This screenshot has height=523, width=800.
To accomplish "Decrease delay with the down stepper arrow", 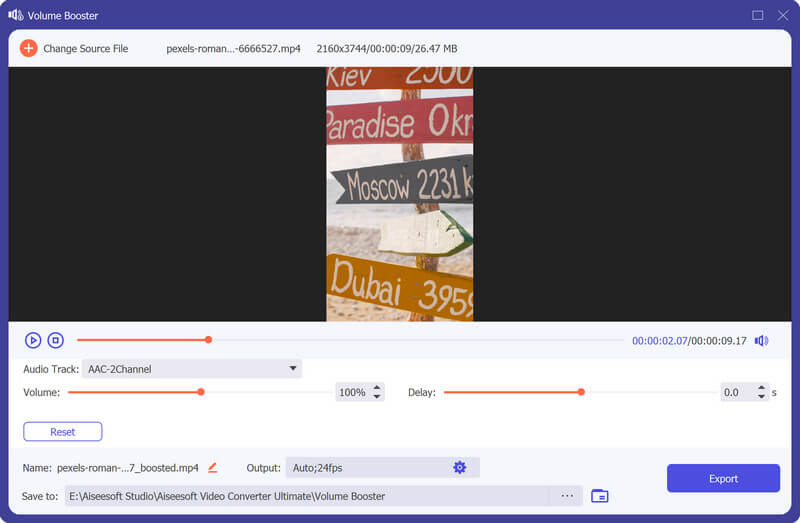I will click(x=761, y=396).
